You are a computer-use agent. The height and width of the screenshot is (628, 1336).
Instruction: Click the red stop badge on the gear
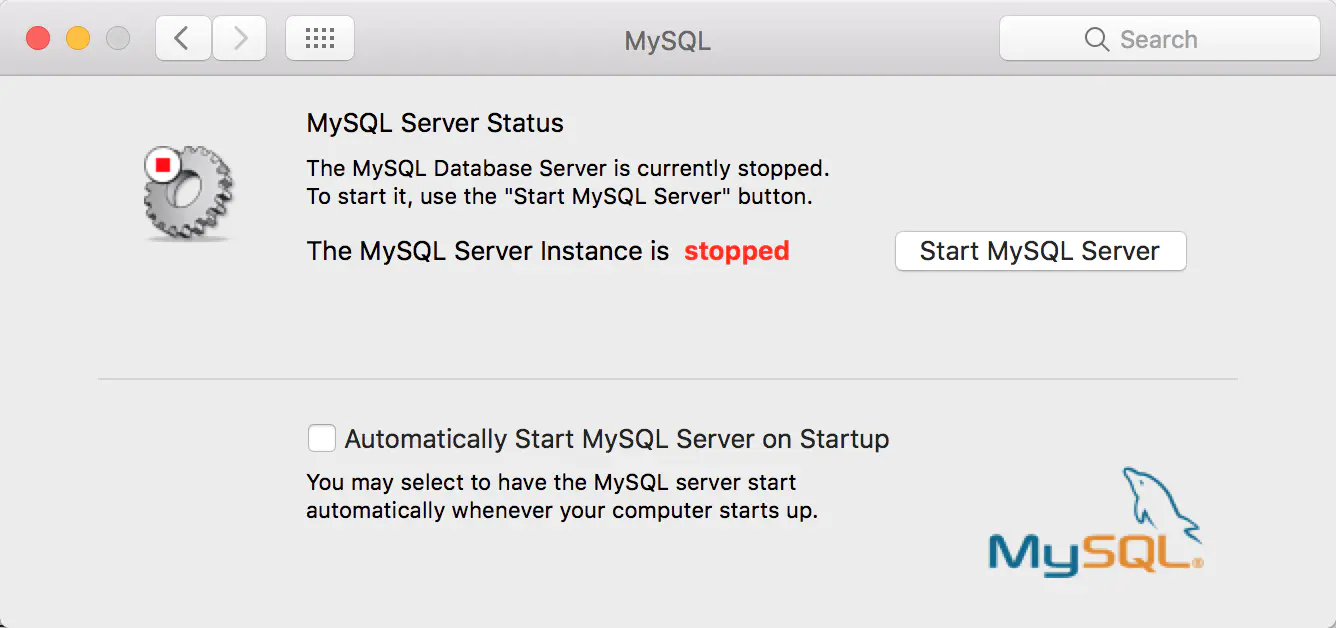click(x=162, y=164)
